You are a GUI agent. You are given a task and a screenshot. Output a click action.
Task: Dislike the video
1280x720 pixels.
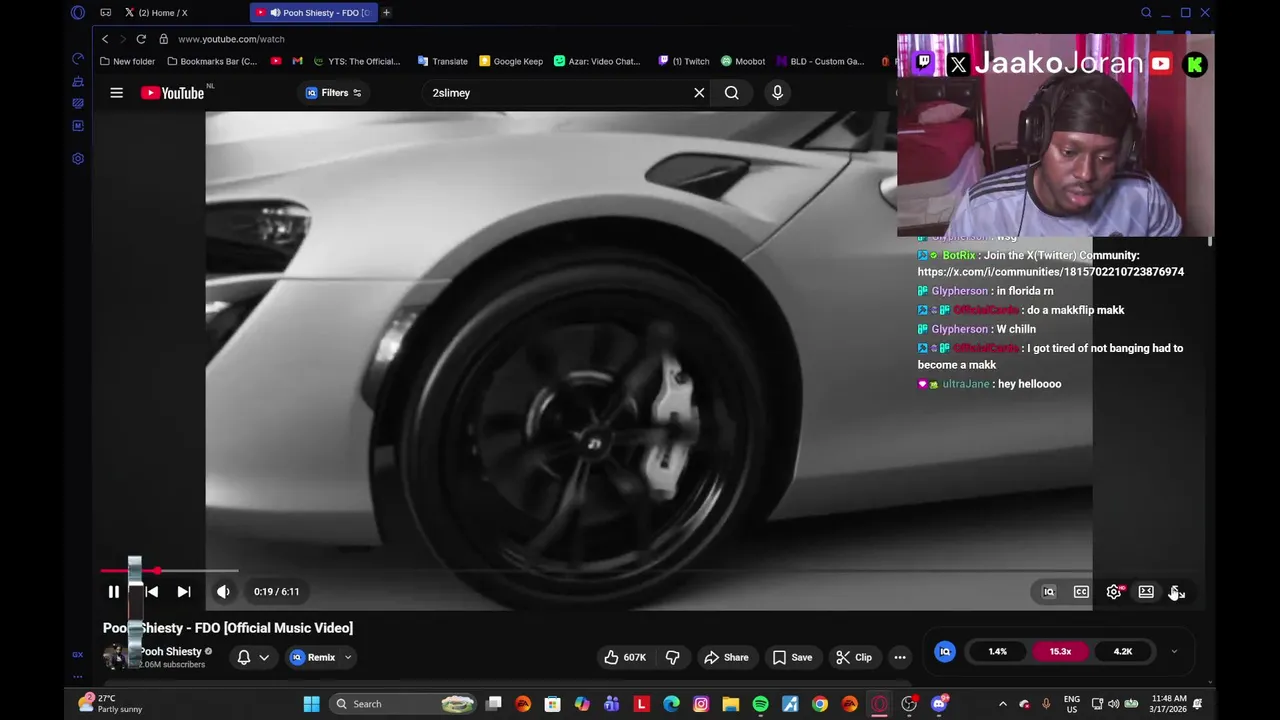673,657
